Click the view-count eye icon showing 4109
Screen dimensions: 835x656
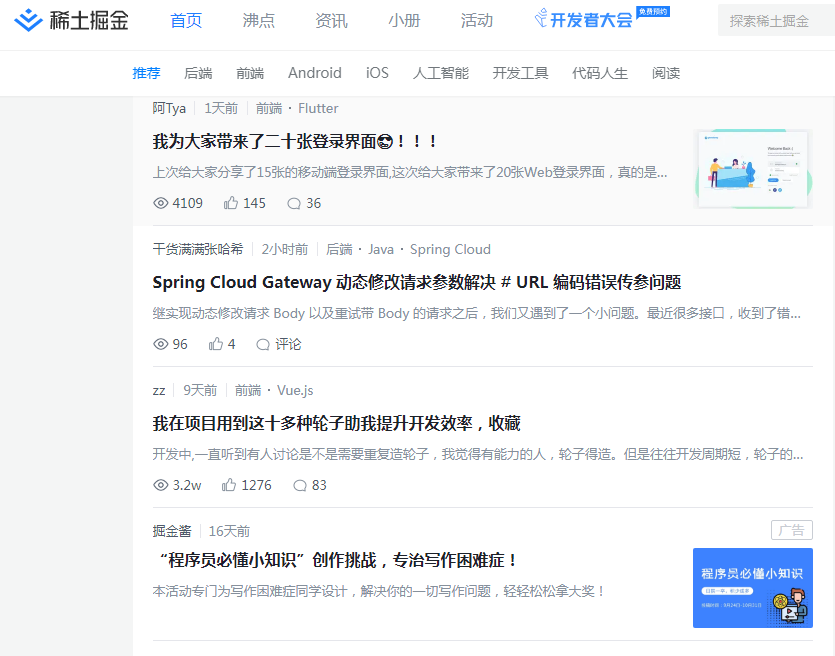(x=160, y=203)
